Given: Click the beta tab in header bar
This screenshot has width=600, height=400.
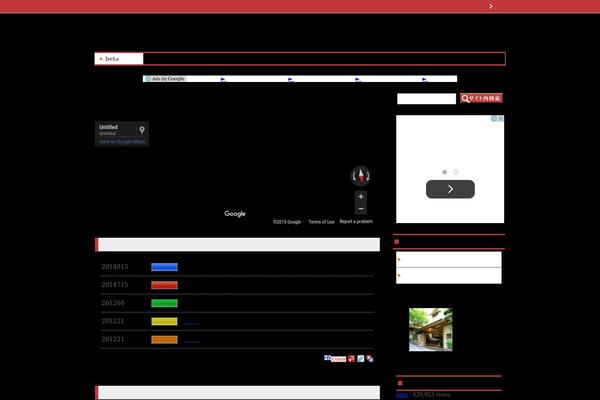Looking at the screenshot, I should pyautogui.click(x=119, y=59).
